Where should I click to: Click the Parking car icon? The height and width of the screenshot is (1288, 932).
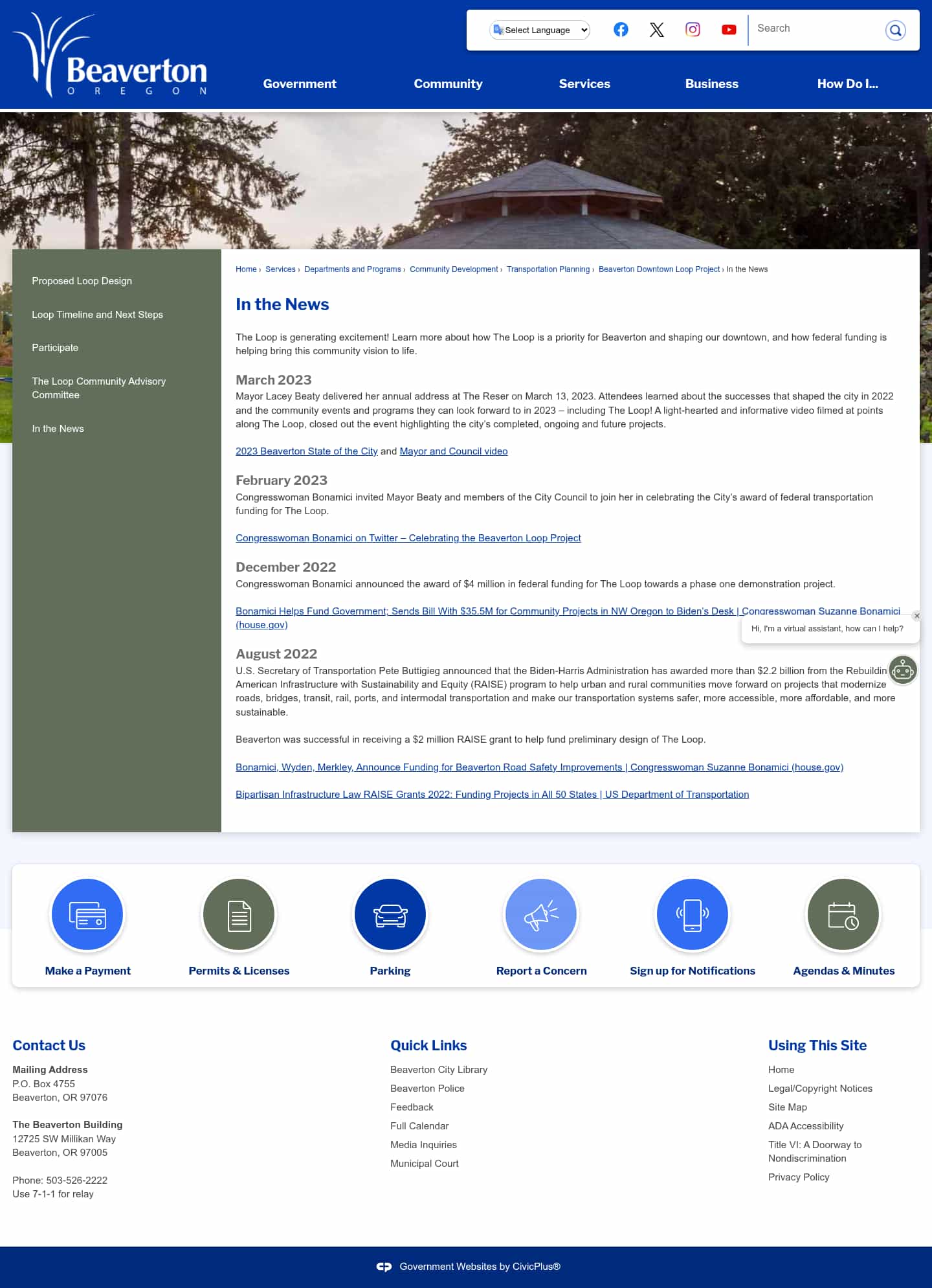390,914
